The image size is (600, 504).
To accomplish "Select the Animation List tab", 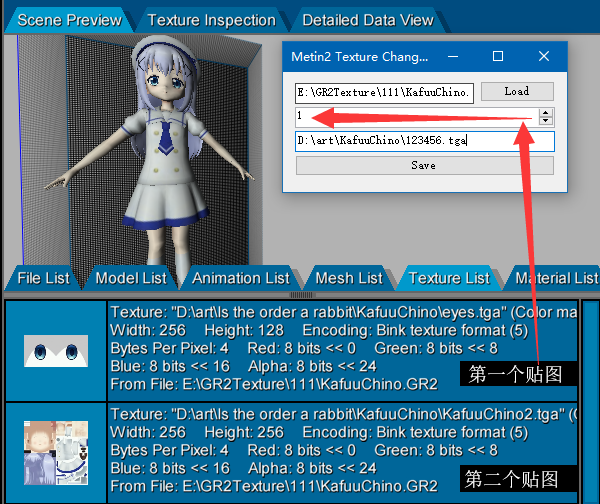I will click(241, 278).
